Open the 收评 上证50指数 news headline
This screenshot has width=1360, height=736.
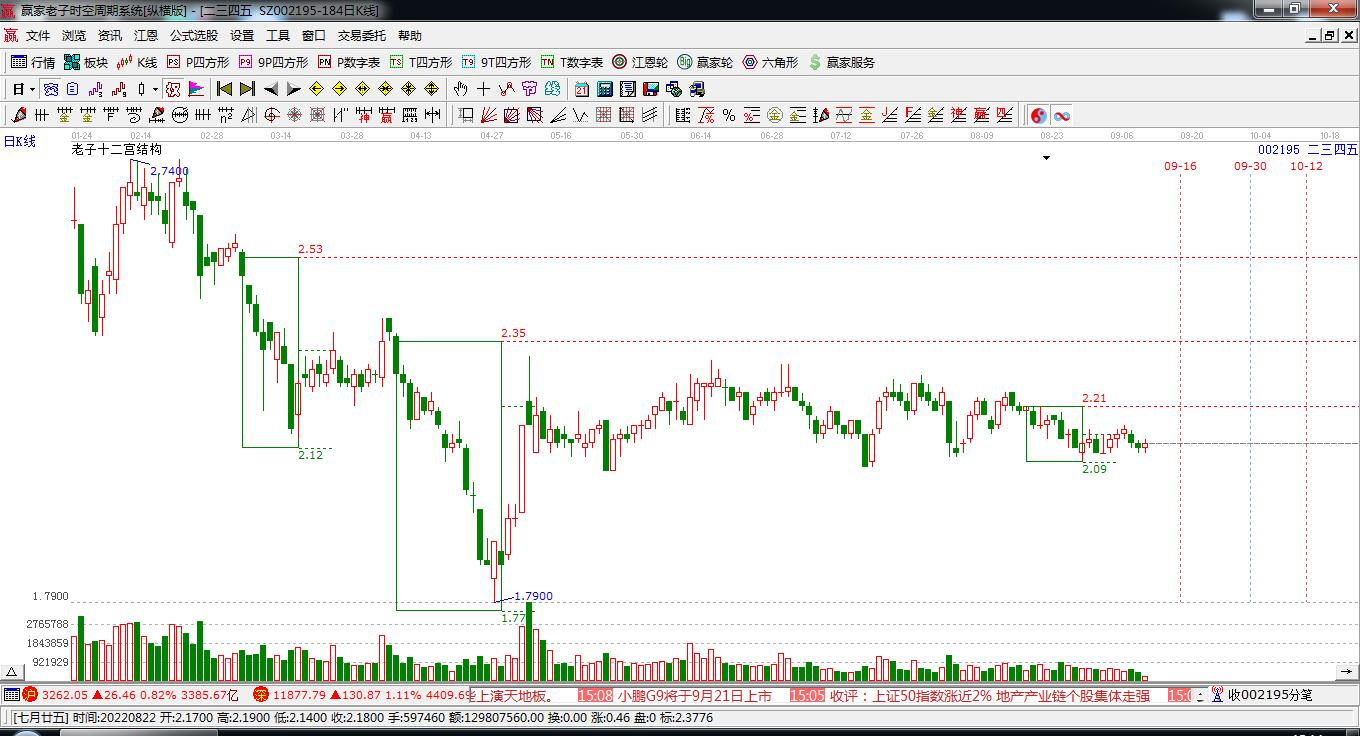click(990, 696)
